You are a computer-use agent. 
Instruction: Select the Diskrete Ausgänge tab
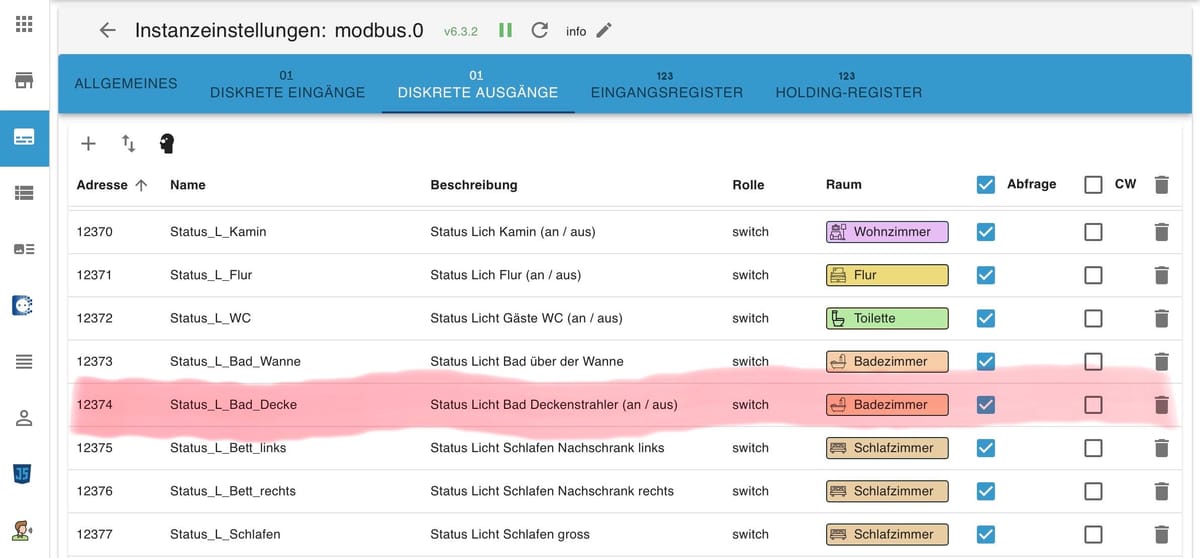pos(478,84)
